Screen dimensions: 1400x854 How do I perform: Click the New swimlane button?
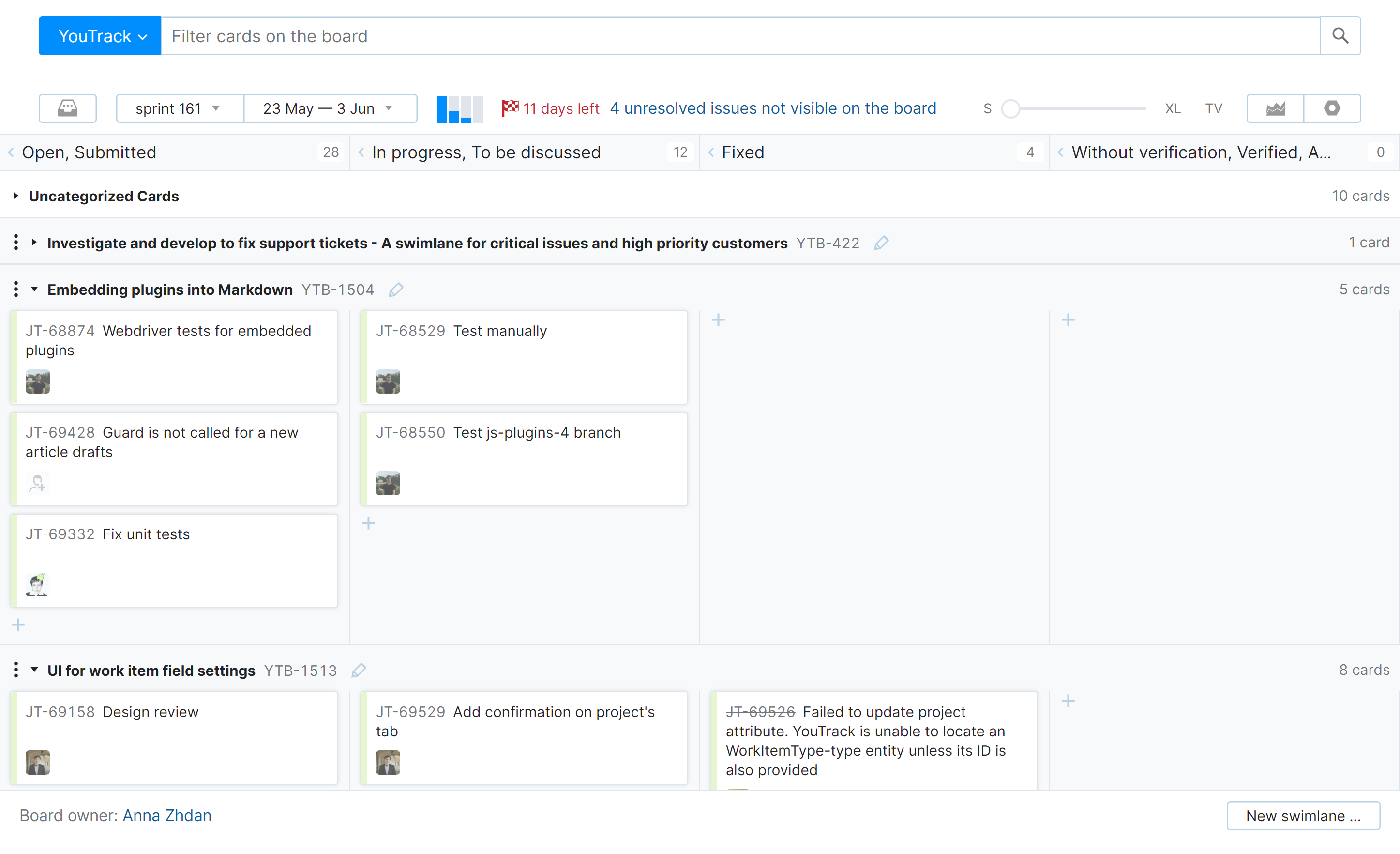click(1302, 815)
